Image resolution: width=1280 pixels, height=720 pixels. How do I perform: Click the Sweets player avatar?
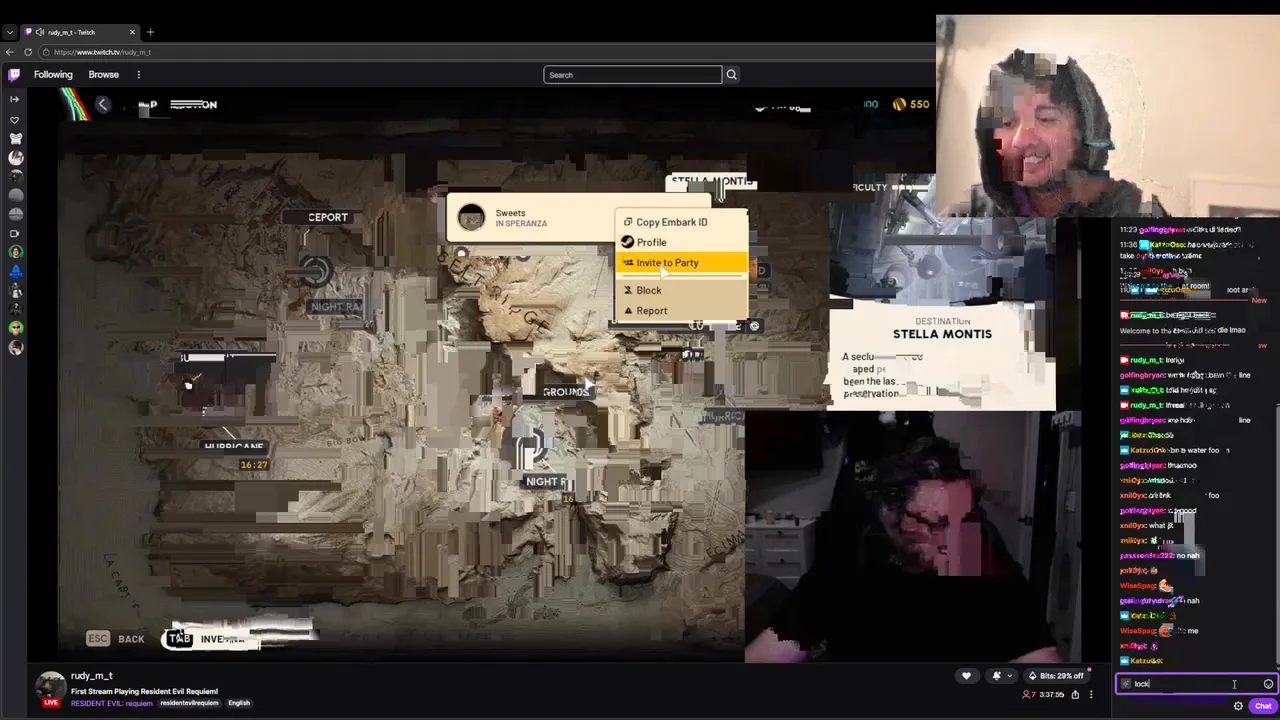471,217
